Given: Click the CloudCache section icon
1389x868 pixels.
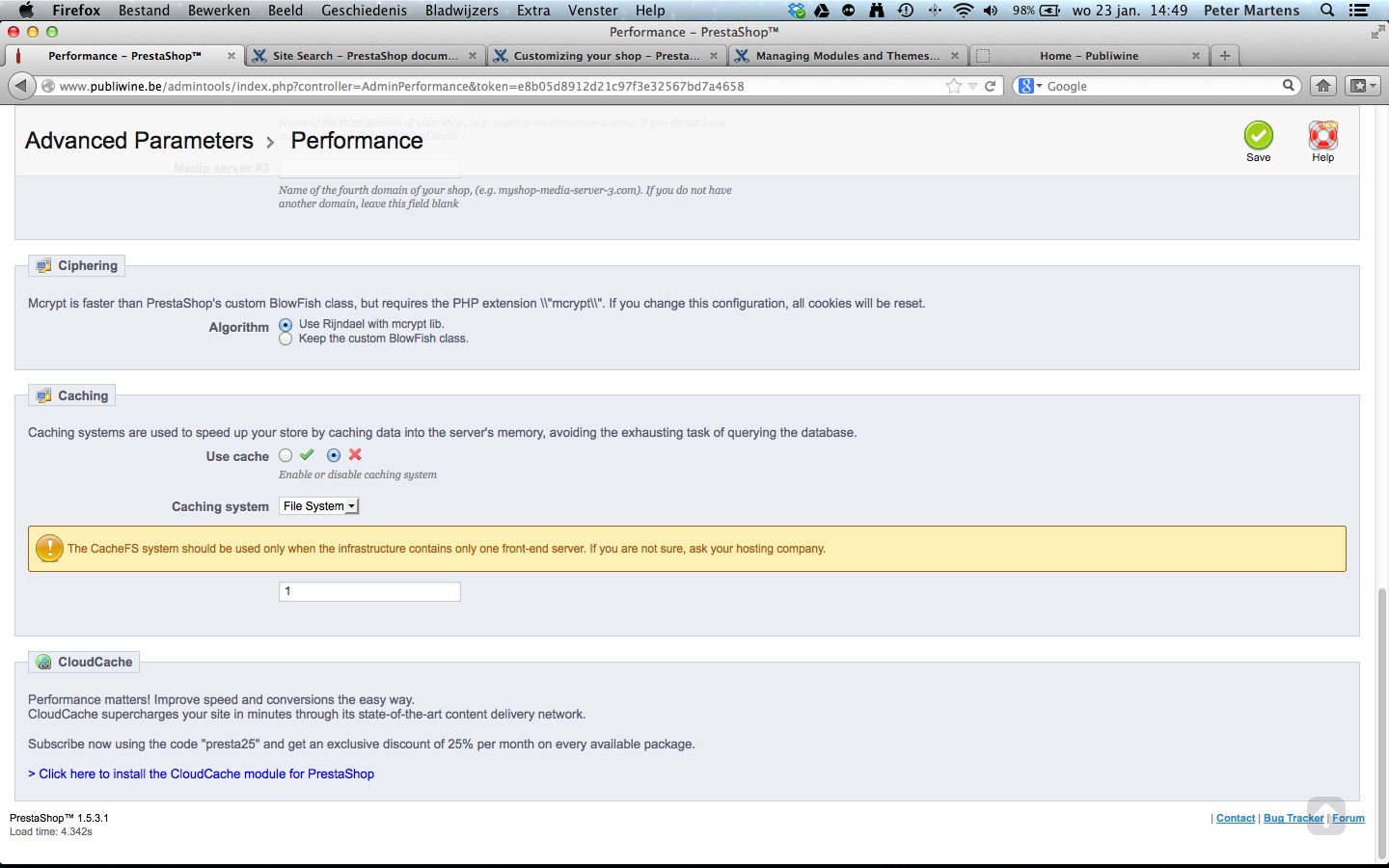Looking at the screenshot, I should [43, 662].
